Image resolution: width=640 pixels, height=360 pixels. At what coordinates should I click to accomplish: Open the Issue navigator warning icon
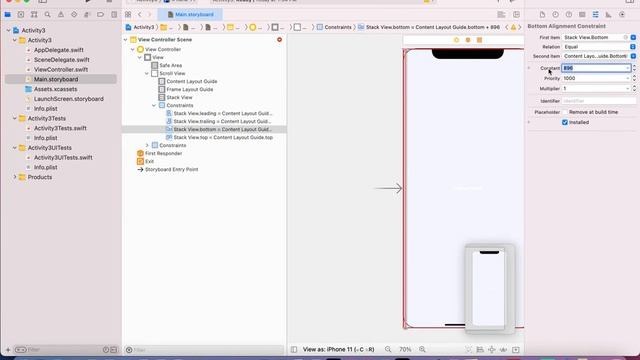point(61,15)
